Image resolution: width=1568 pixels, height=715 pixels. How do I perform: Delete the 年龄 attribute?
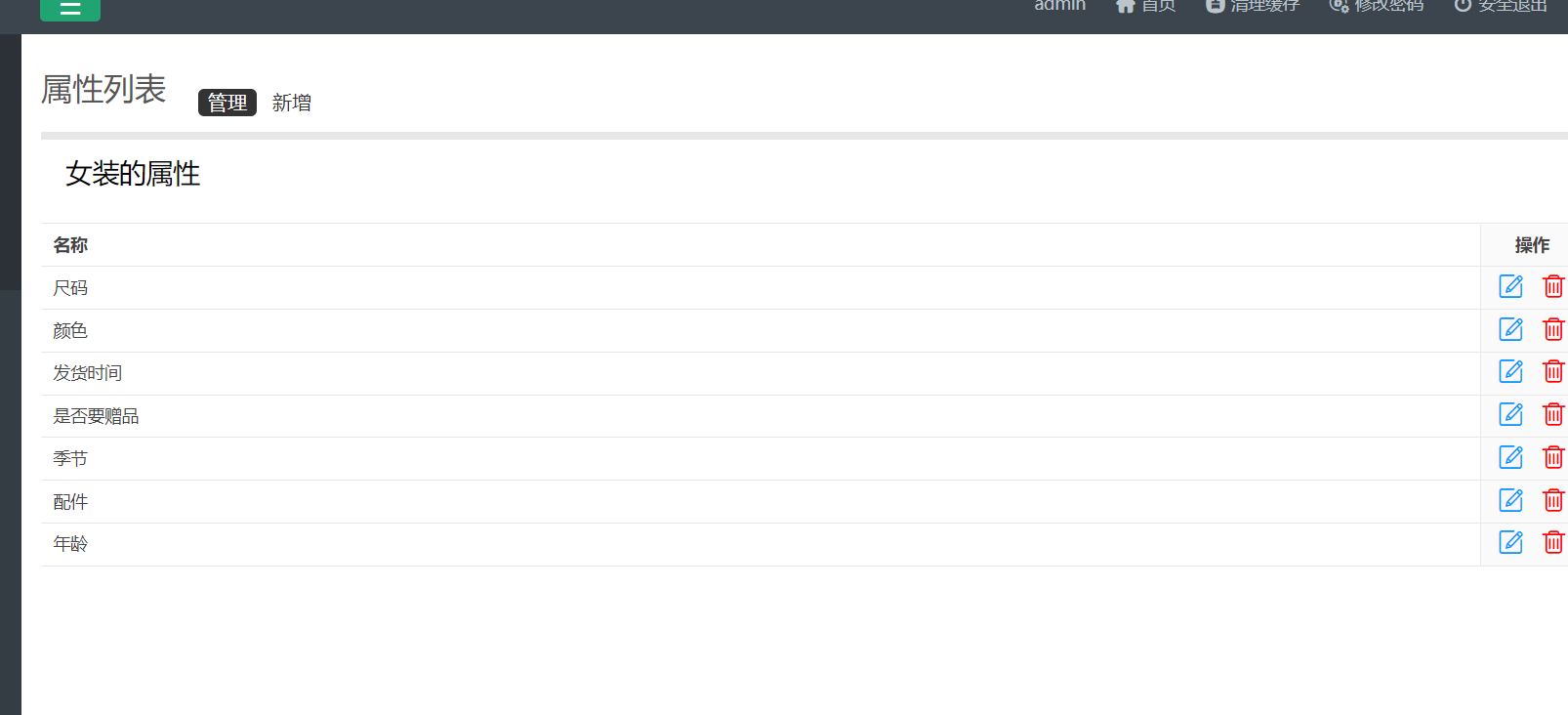point(1552,542)
